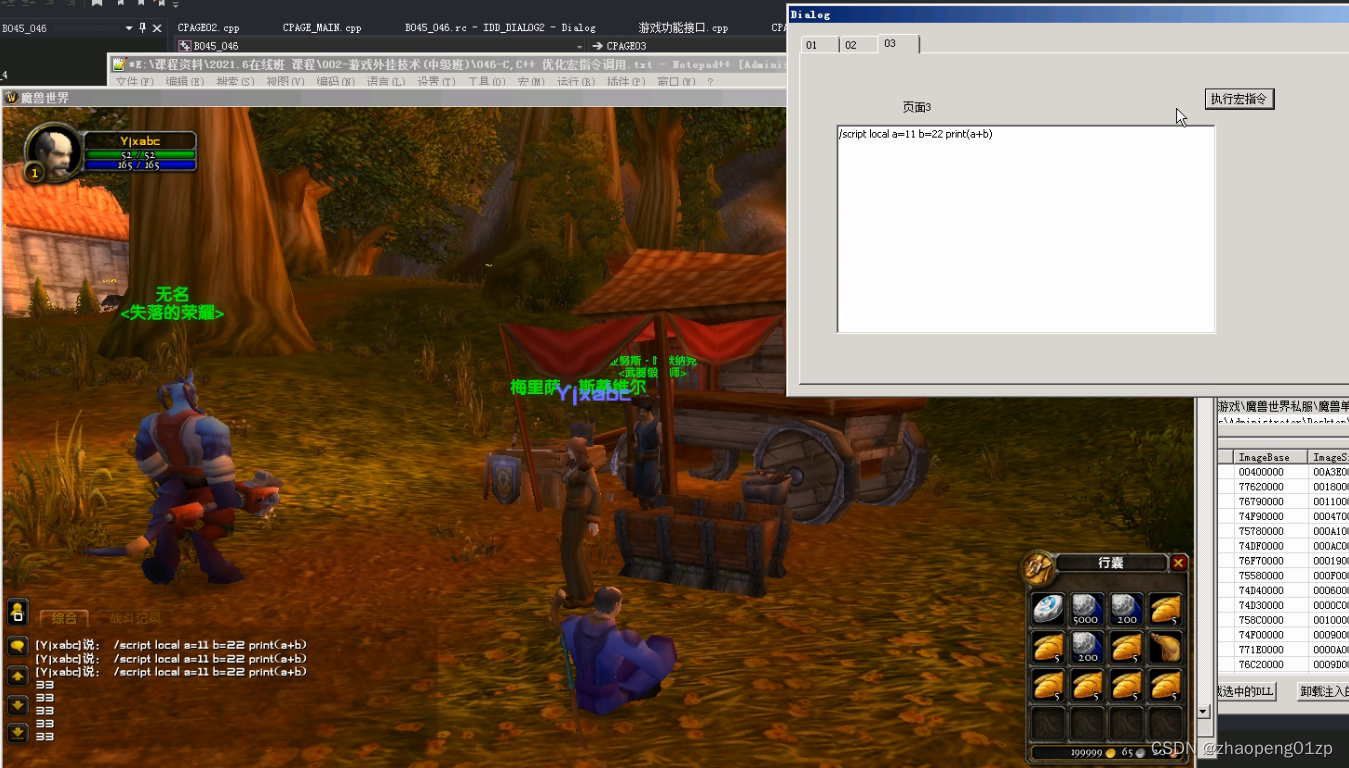Click the 页面3 label in Dialog
The width and height of the screenshot is (1349, 768).
917,107
